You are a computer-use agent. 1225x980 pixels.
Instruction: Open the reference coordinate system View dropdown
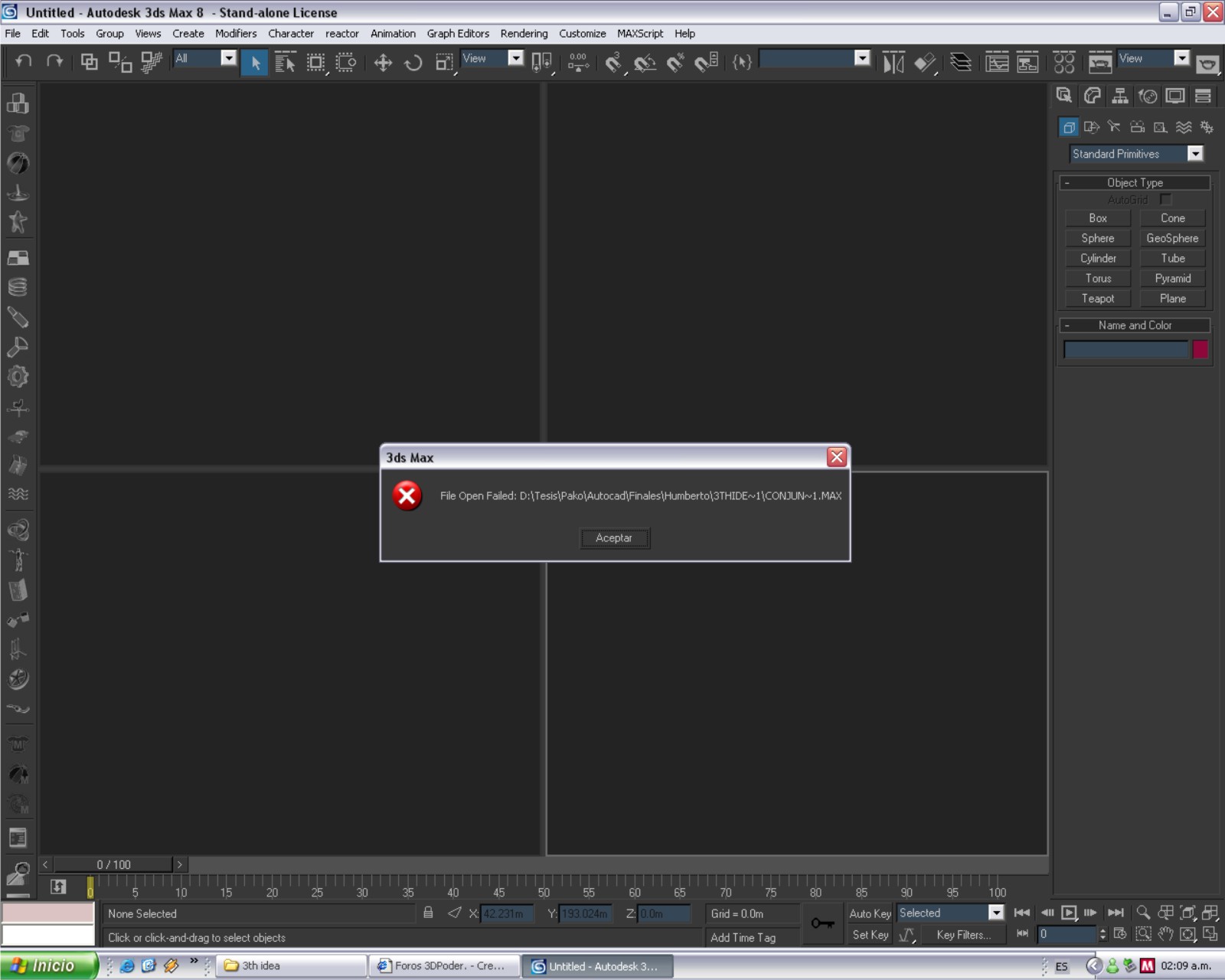[x=516, y=58]
